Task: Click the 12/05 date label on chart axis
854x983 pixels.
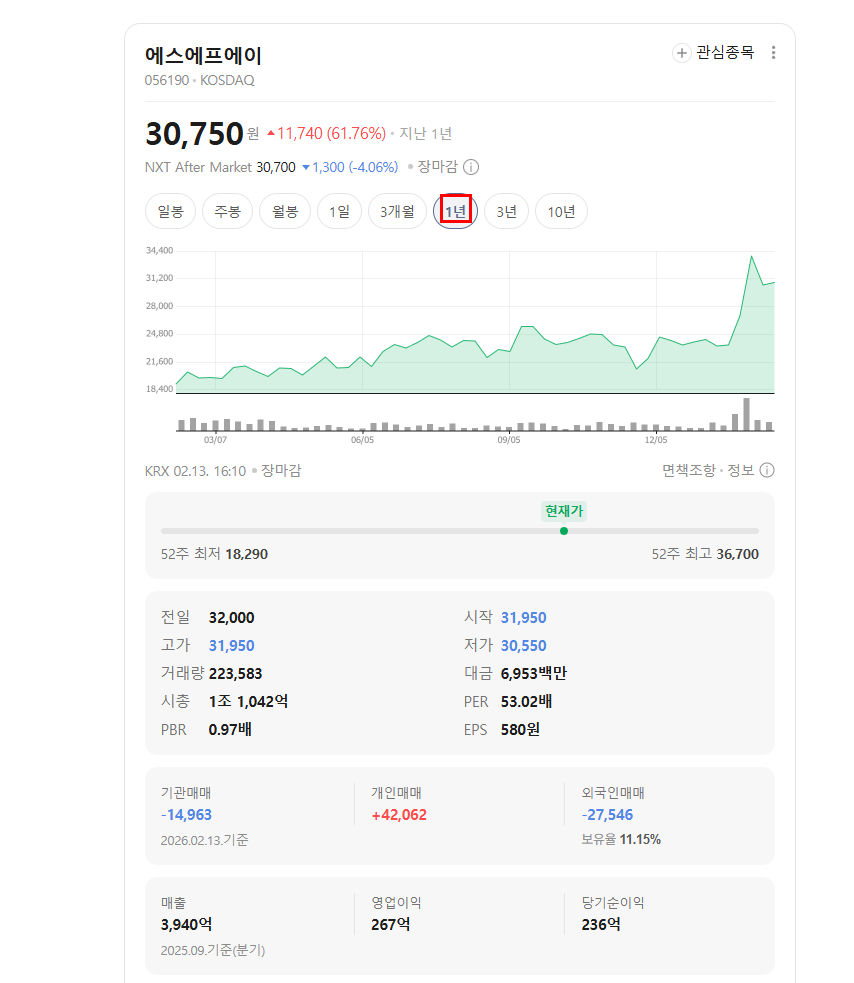Action: point(656,440)
